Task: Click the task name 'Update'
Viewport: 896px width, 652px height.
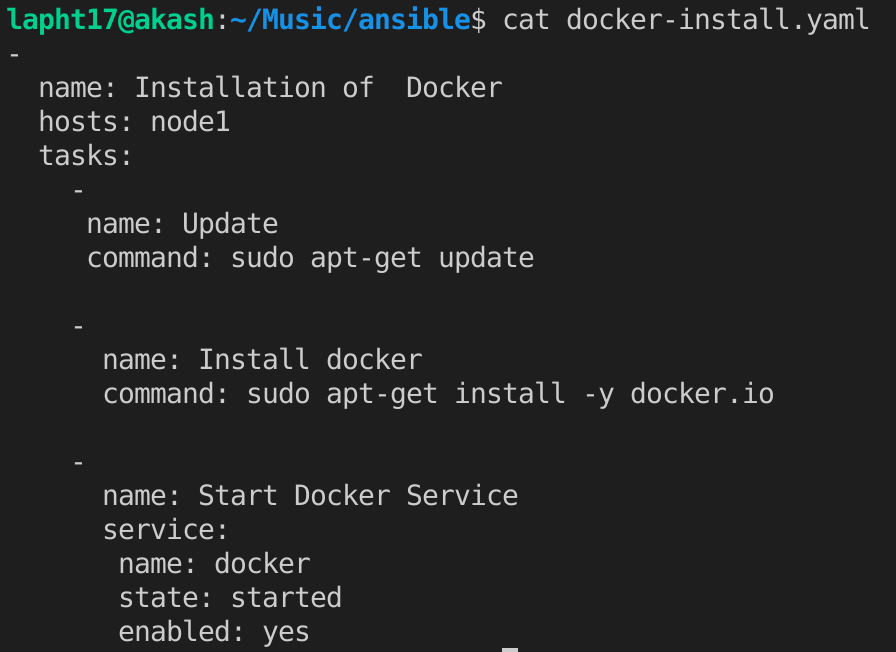Action: pos(230,224)
